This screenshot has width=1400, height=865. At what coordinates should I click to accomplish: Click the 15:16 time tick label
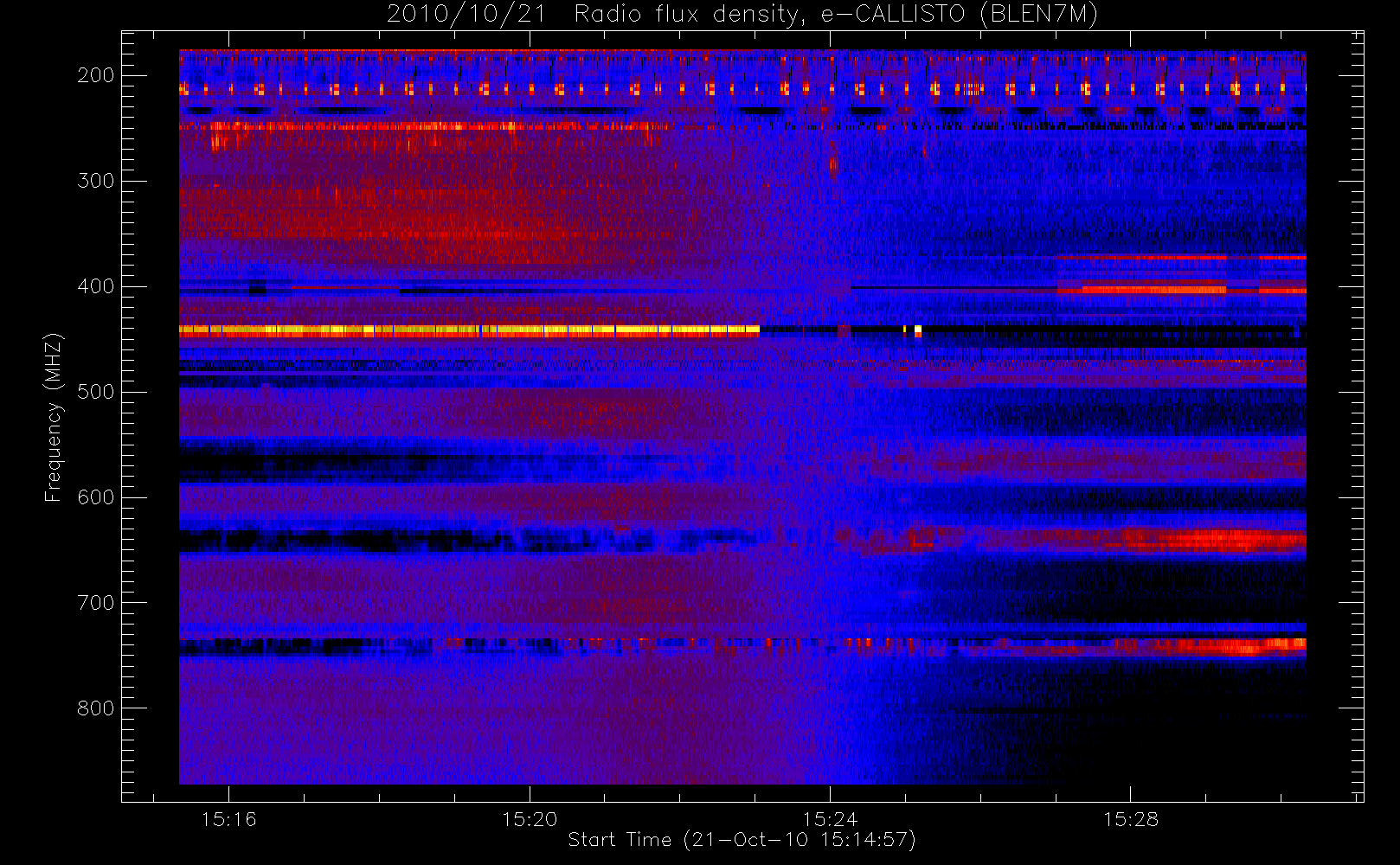pyautogui.click(x=228, y=819)
